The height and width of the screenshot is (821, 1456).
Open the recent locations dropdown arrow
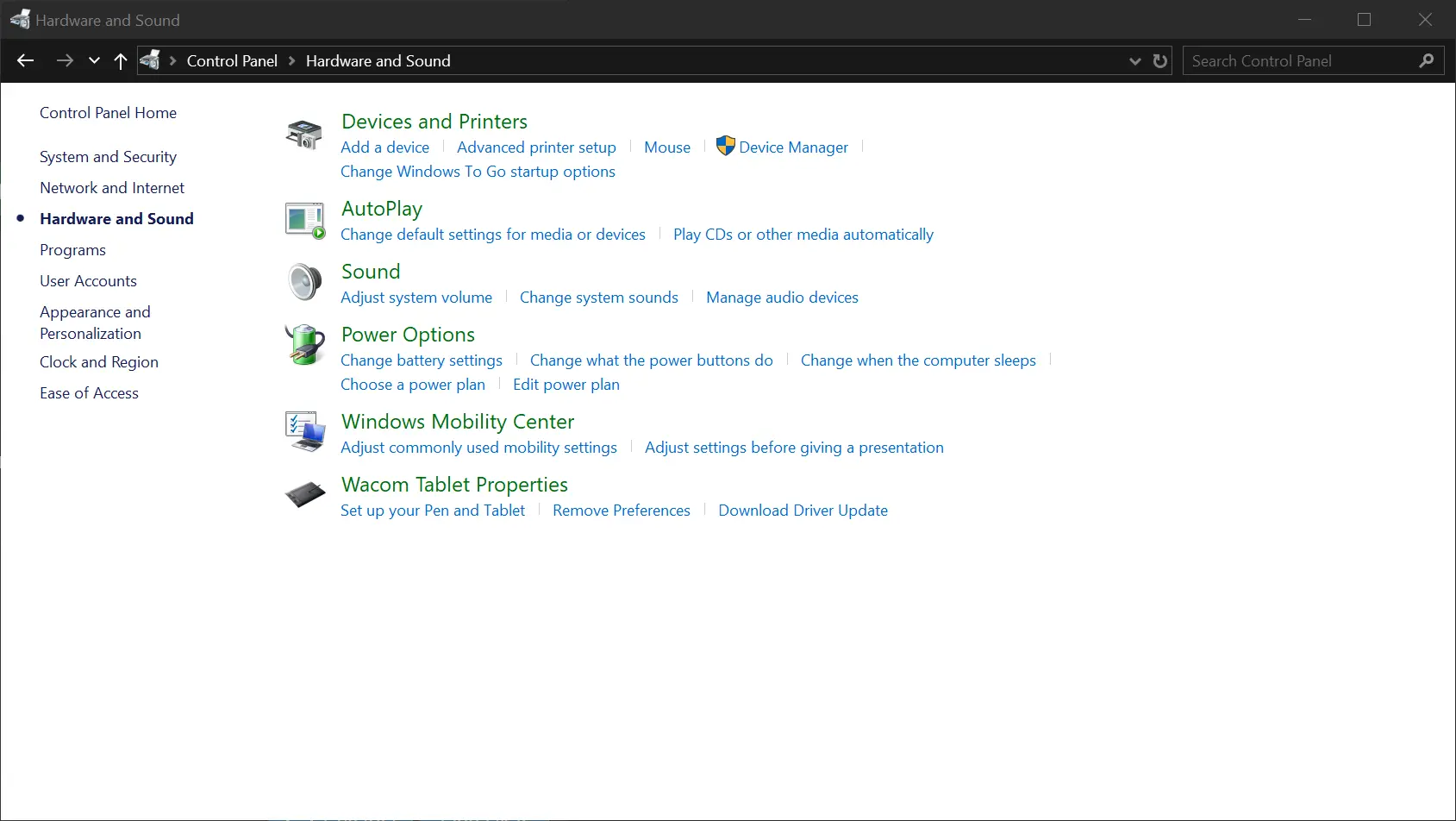94,61
